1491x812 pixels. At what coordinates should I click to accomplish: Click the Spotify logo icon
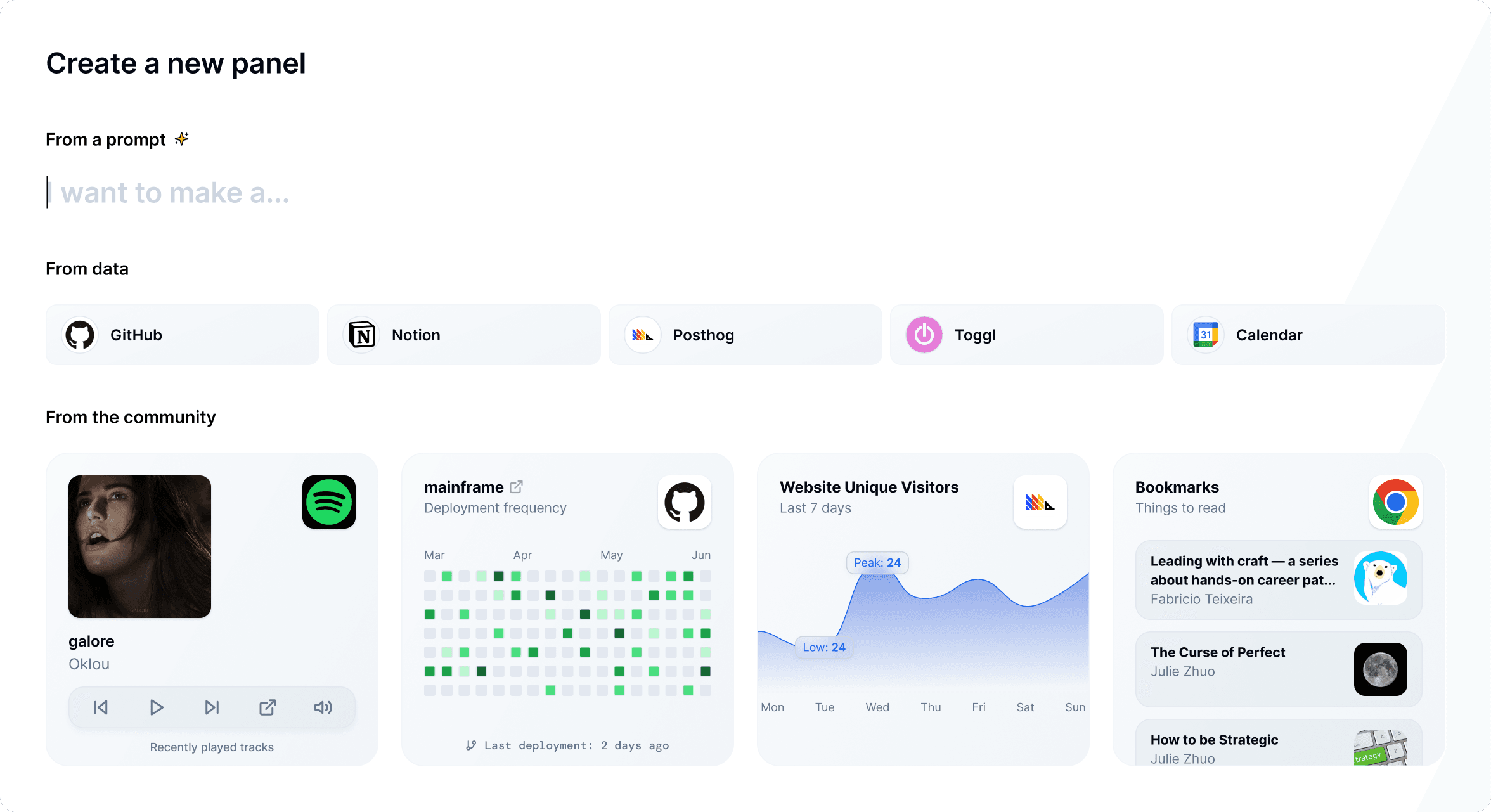tap(328, 502)
